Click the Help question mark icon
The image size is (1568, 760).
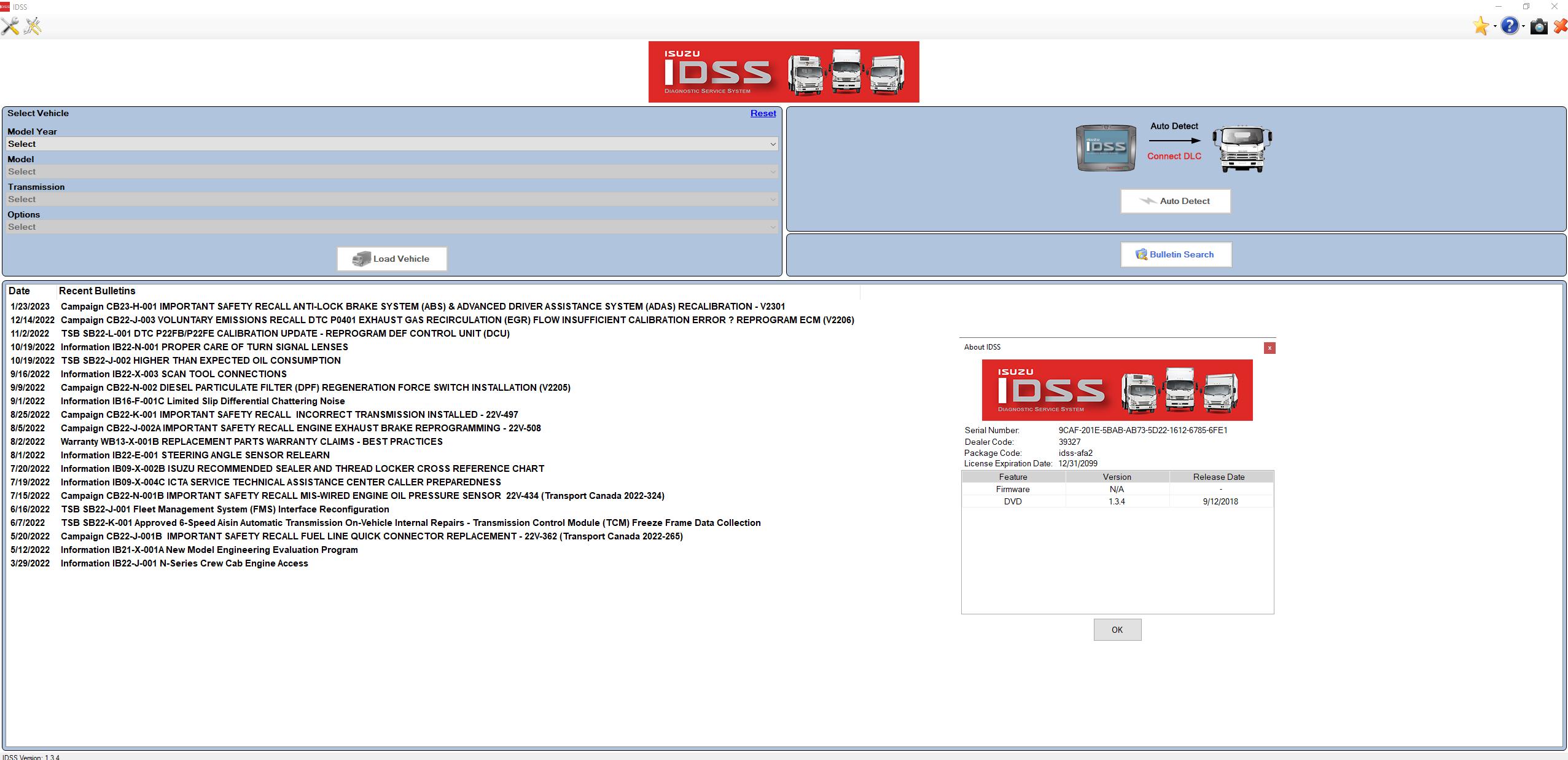(x=1511, y=26)
